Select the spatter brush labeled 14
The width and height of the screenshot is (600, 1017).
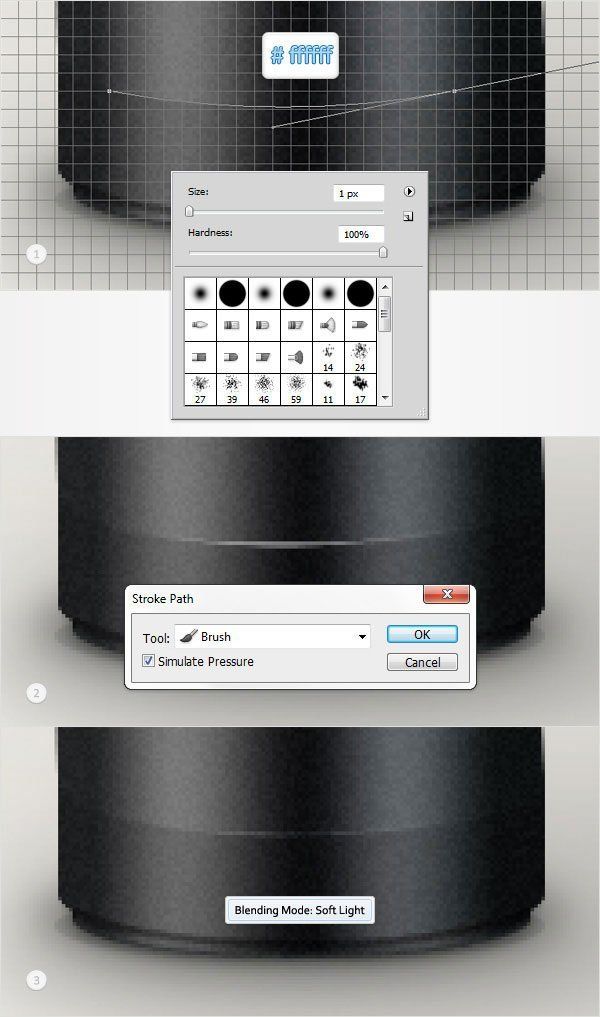pos(328,358)
